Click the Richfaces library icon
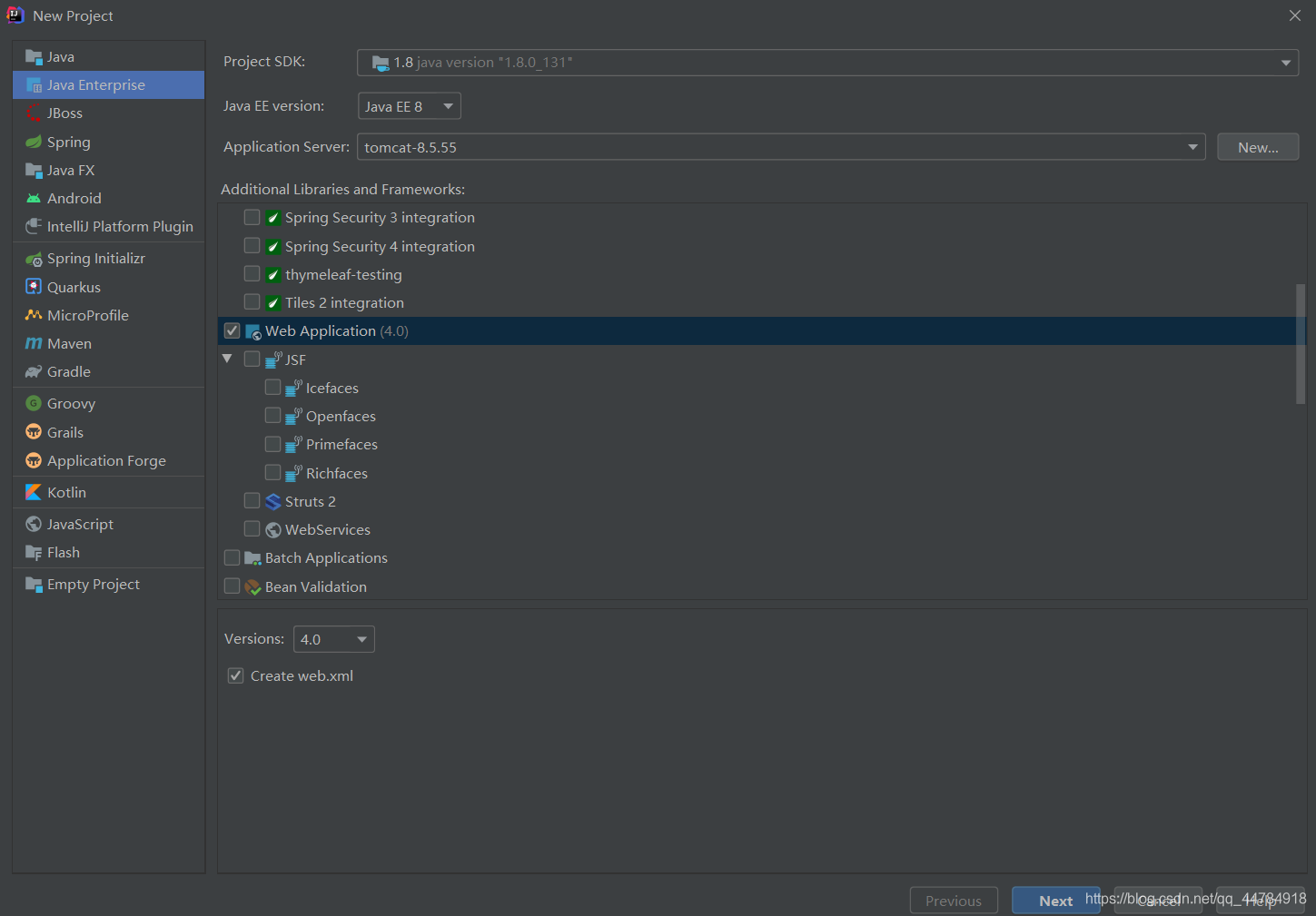 click(293, 474)
